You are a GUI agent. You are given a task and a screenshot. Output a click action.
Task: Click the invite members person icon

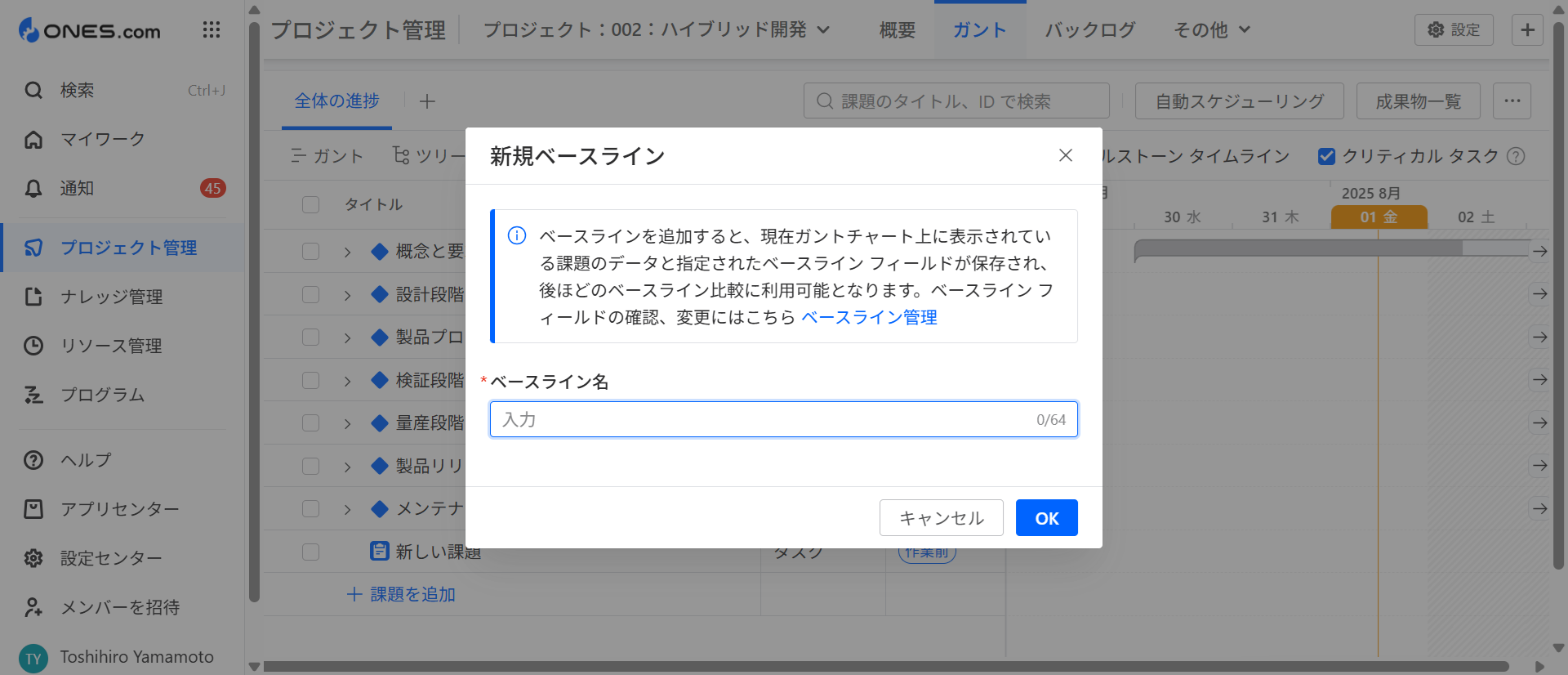click(x=33, y=607)
